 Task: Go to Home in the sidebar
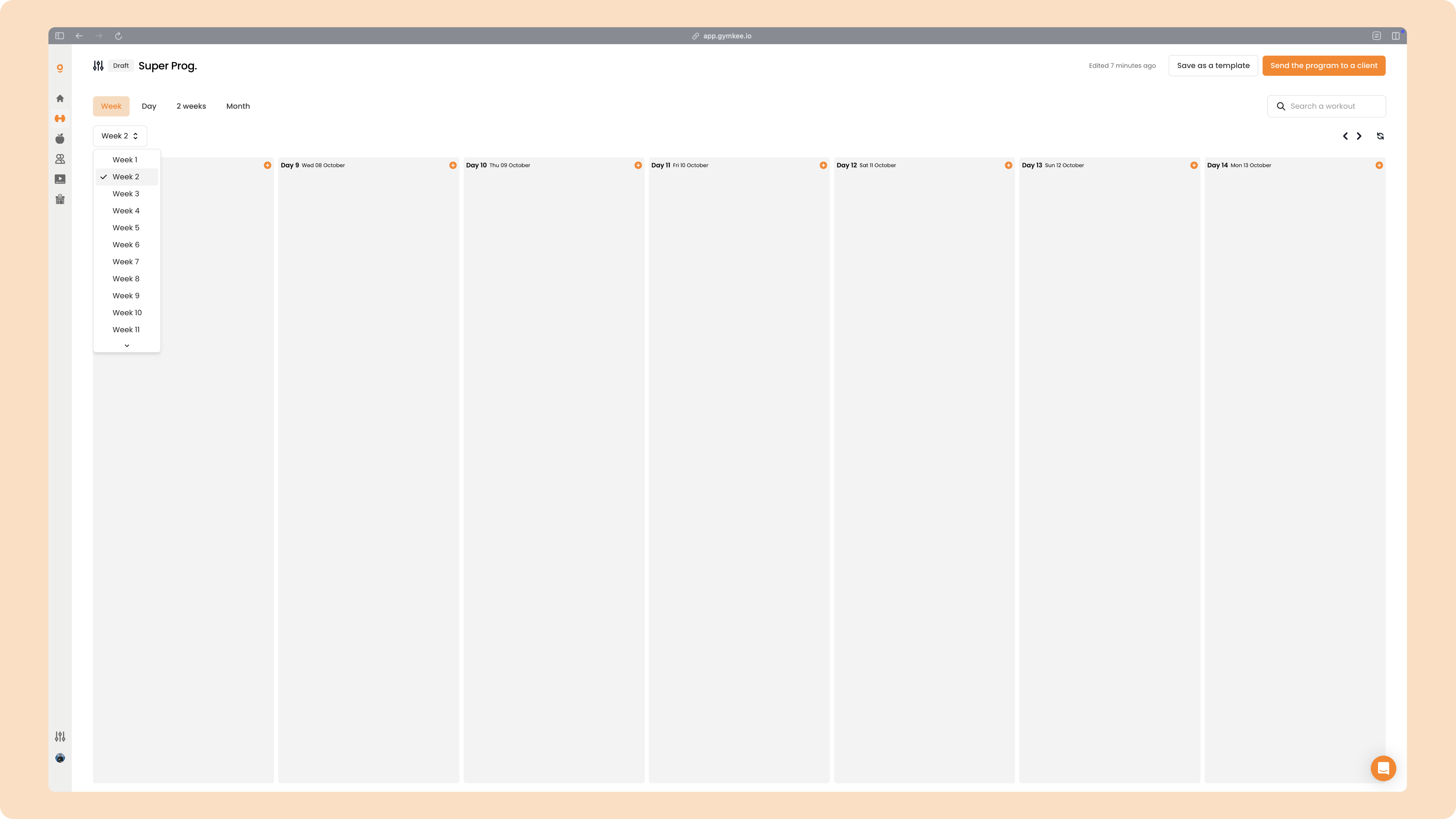60,99
